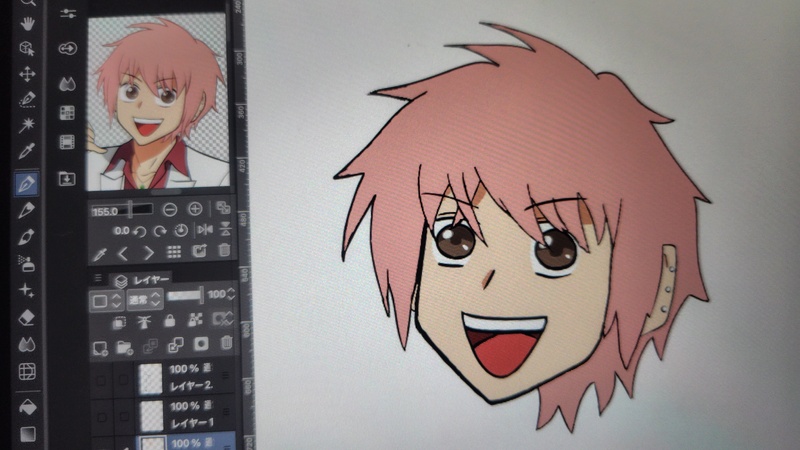This screenshot has width=800, height=450.
Task: Zoom in sub view with plus icon
Action: 195,209
